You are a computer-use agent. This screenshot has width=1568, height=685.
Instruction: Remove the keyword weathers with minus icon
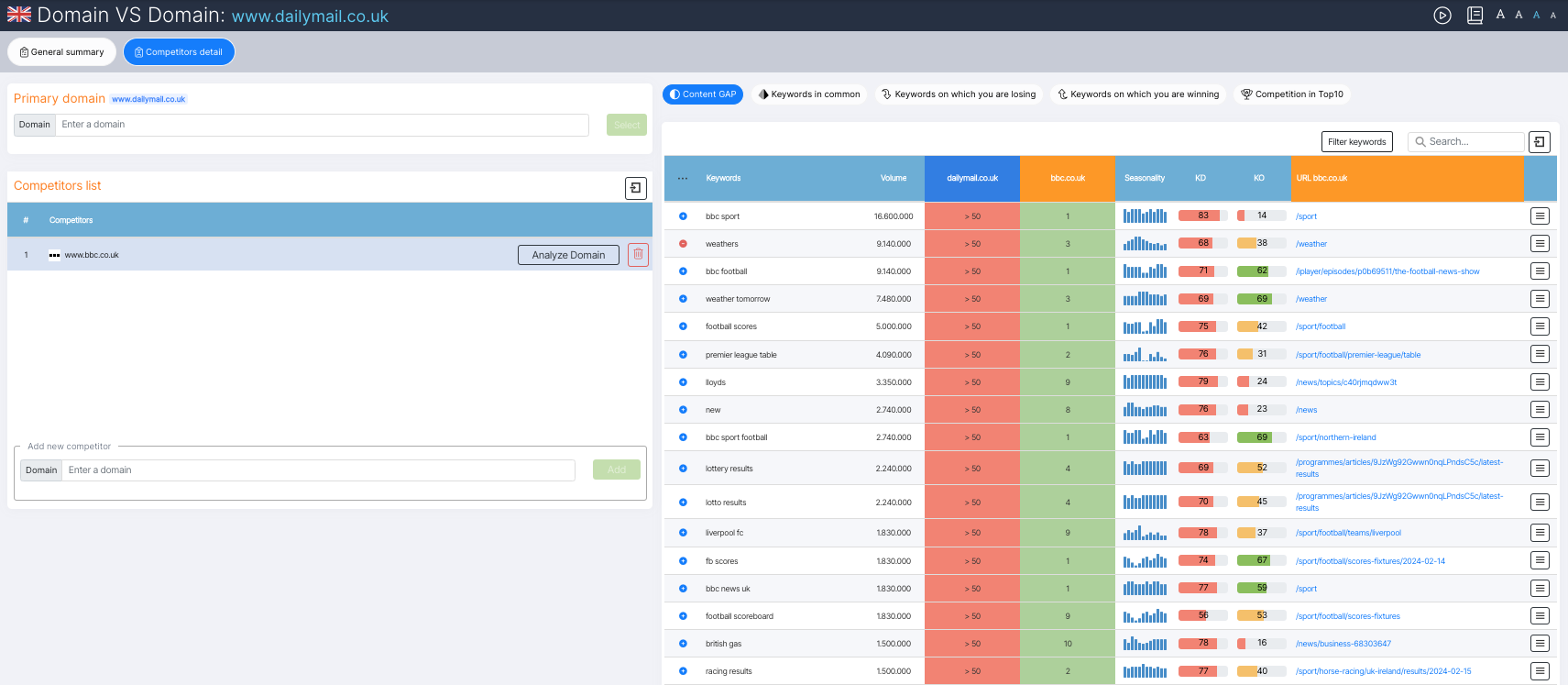(x=683, y=244)
